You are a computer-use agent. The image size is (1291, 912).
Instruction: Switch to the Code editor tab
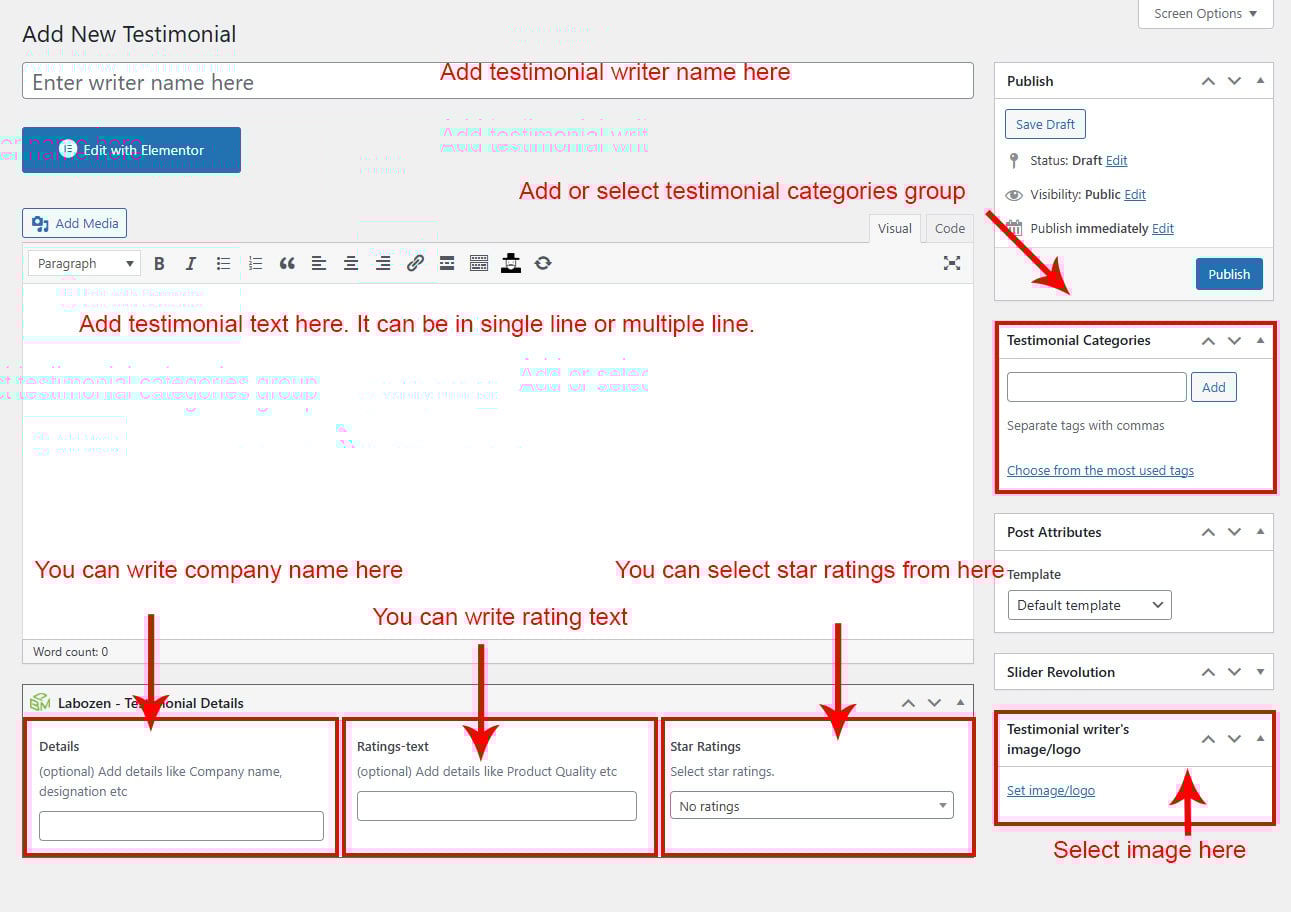point(949,228)
